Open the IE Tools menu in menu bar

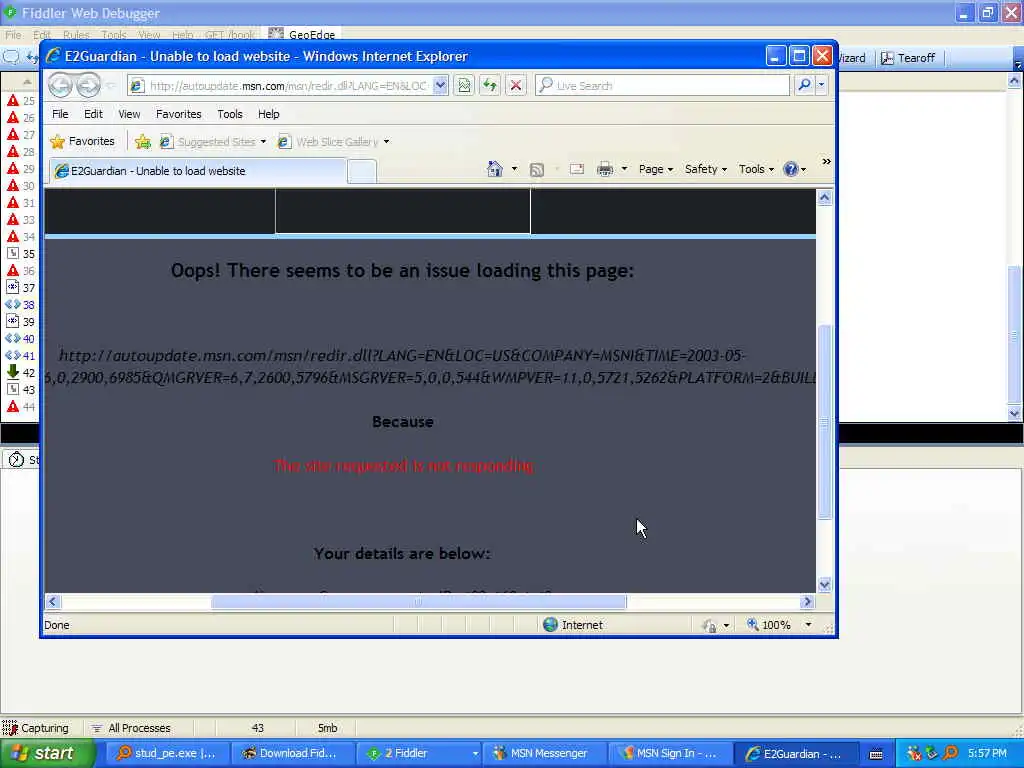(x=230, y=114)
